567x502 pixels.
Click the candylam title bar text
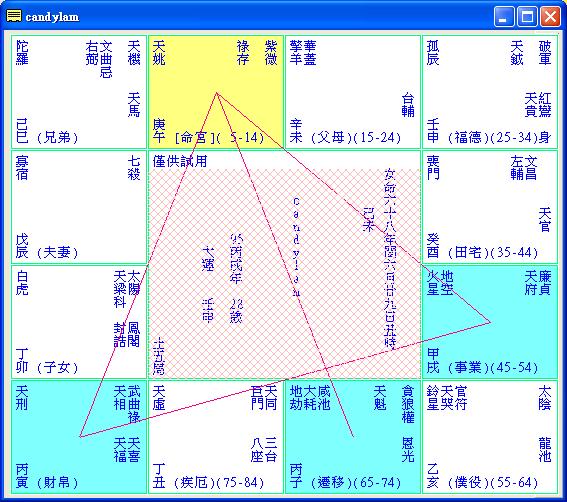52,17
